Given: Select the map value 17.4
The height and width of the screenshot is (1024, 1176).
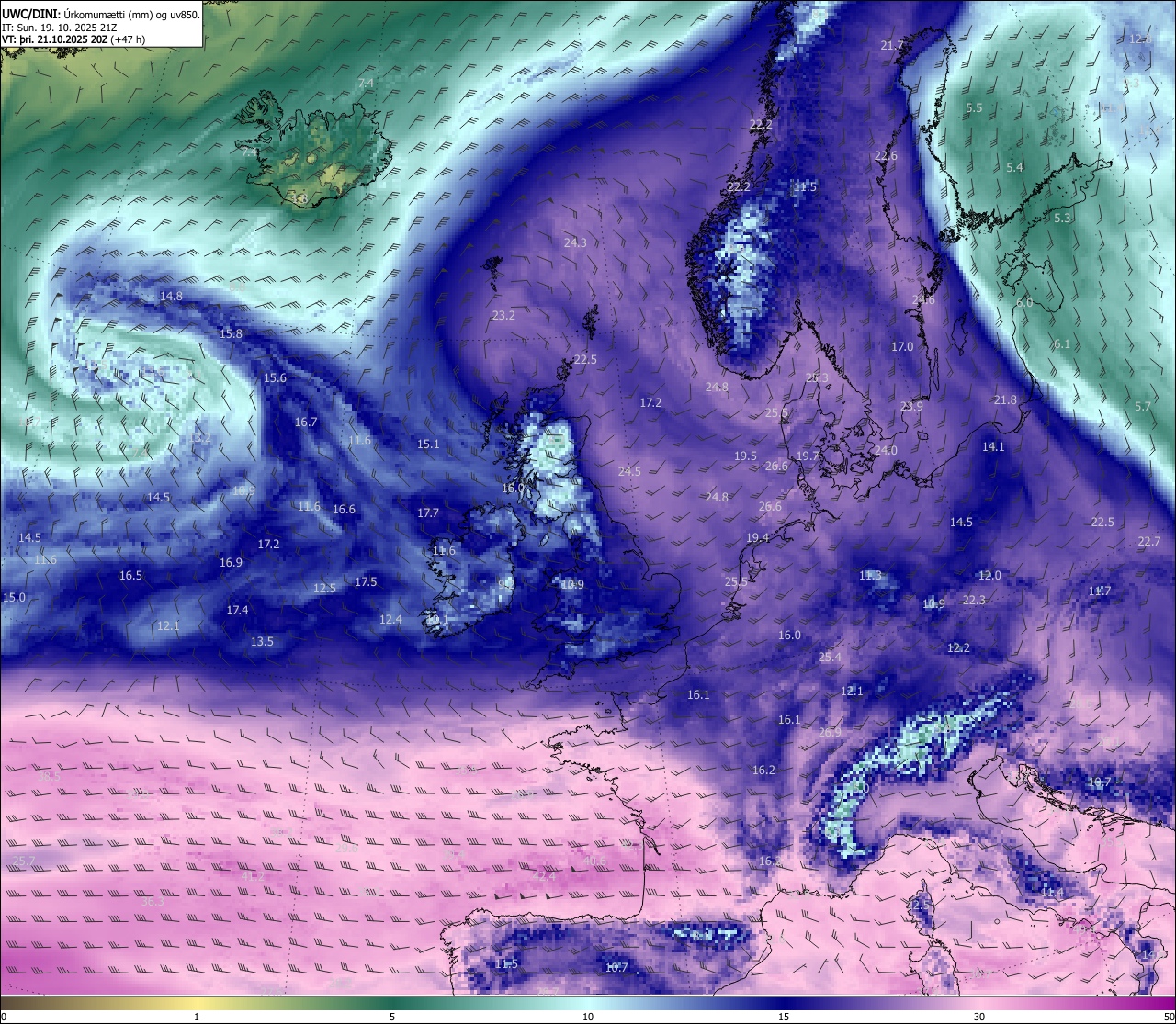Looking at the screenshot, I should (x=237, y=611).
